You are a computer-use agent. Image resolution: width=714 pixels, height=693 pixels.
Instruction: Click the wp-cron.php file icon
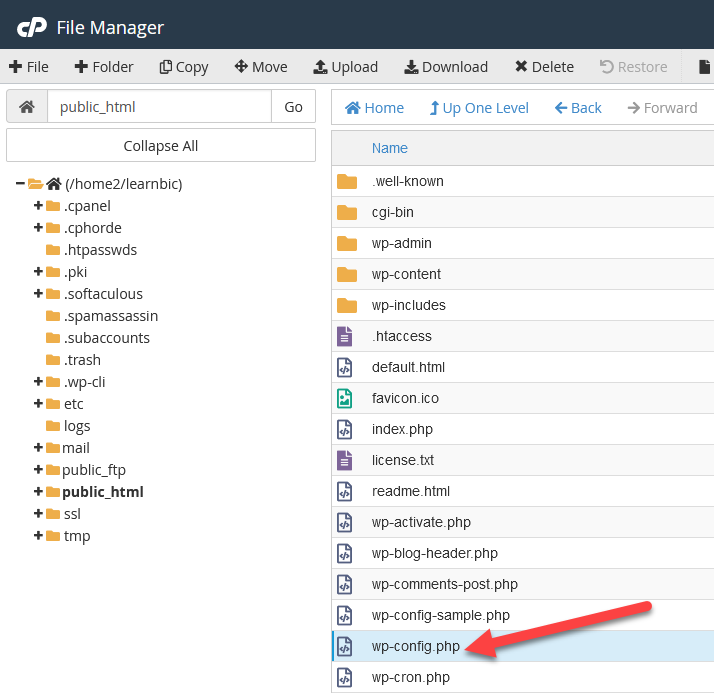[345, 677]
